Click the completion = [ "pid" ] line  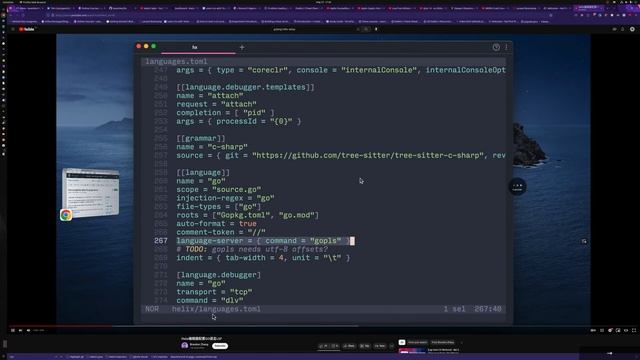pos(225,113)
